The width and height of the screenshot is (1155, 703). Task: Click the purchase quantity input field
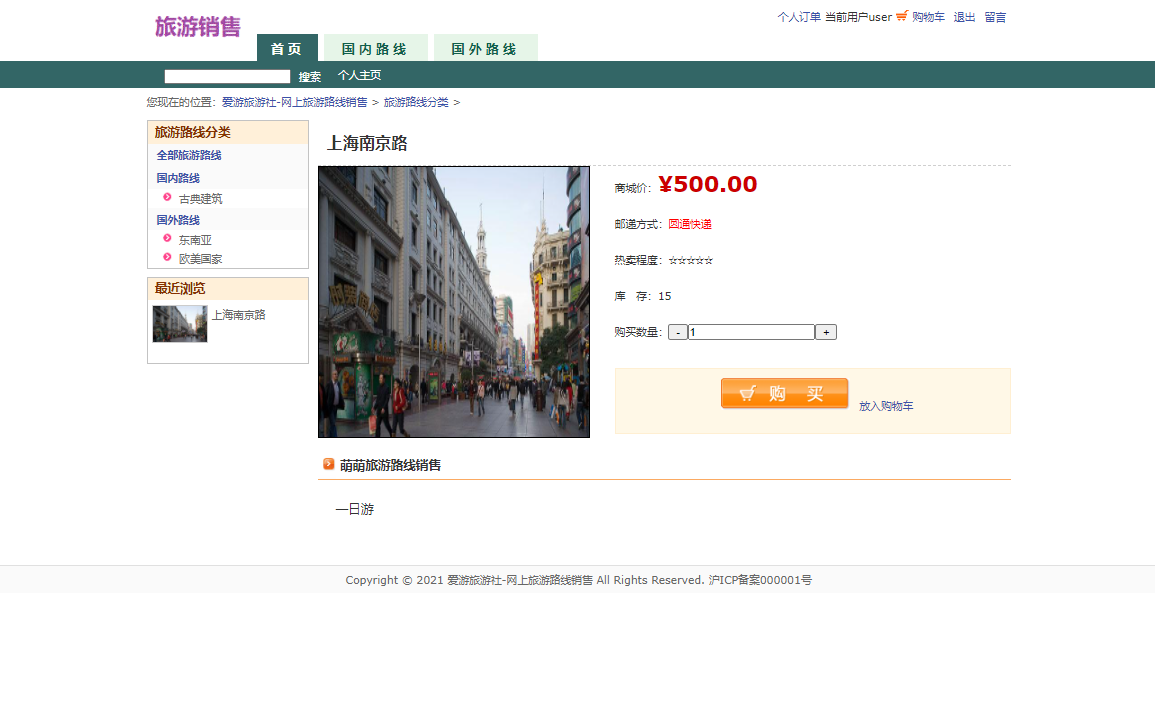pos(751,332)
